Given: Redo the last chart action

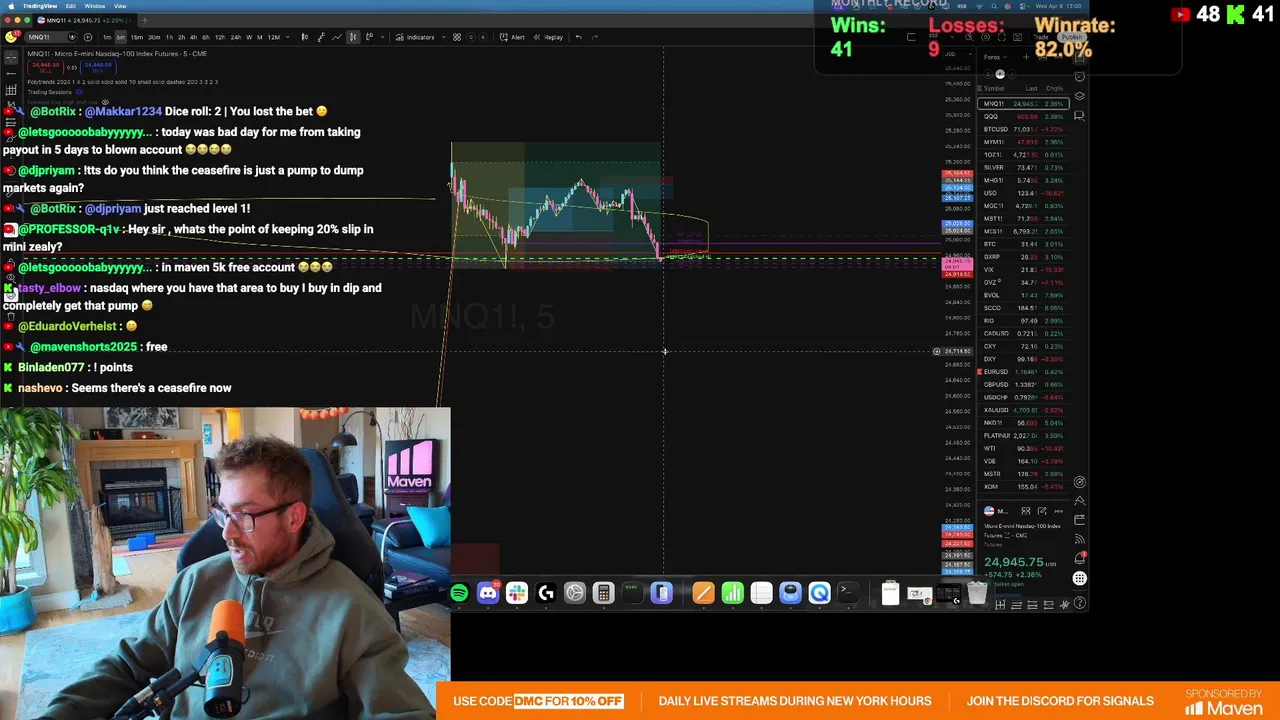Looking at the screenshot, I should 595,37.
